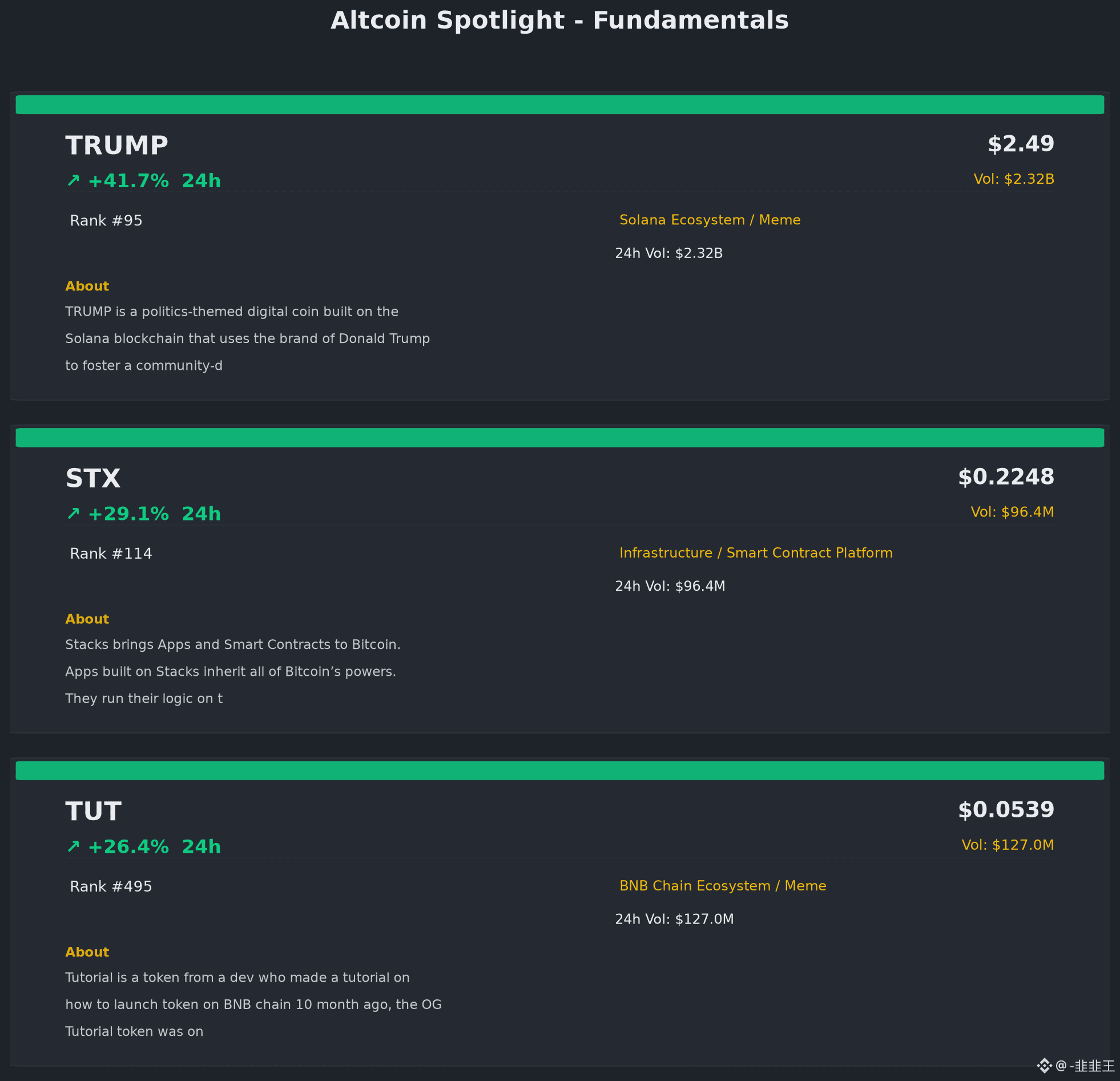Click the Binance logo watermark icon
The height and width of the screenshot is (1081, 1120).
pyautogui.click(x=1045, y=1066)
